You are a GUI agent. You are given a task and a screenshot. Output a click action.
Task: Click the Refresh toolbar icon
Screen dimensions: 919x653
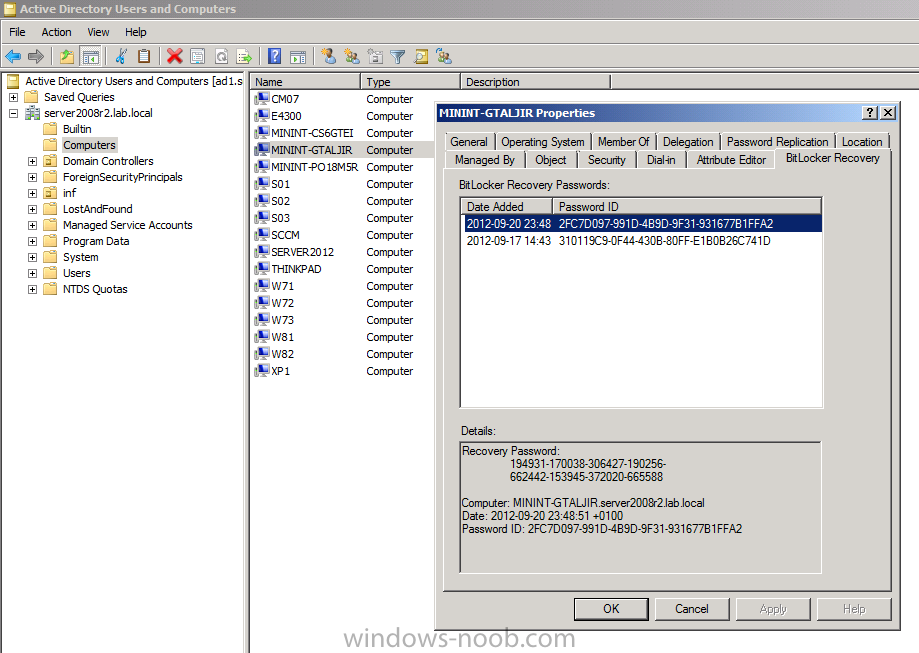tap(222, 56)
